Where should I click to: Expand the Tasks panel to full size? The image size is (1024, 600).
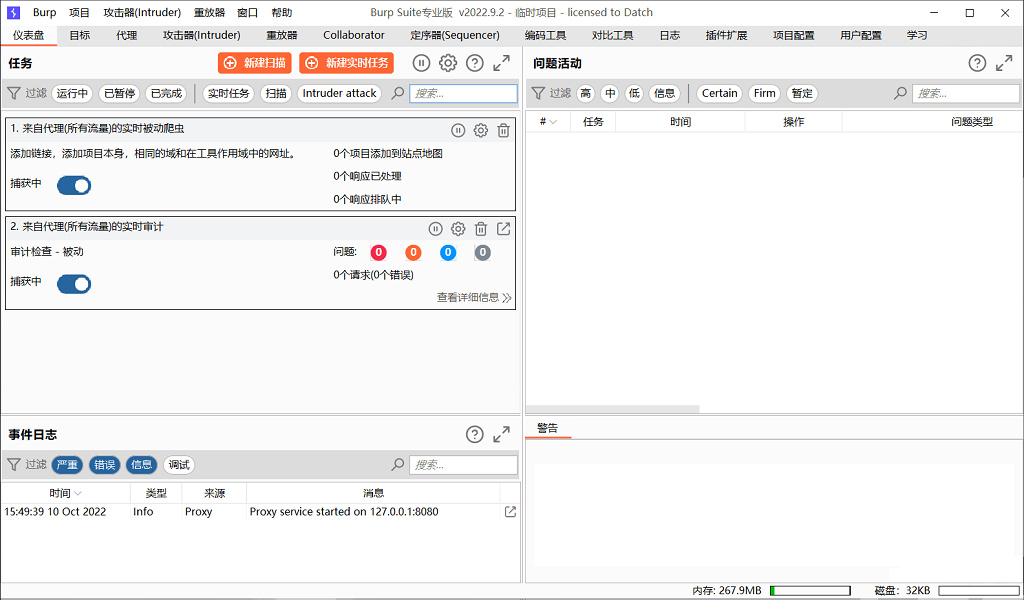click(x=502, y=63)
